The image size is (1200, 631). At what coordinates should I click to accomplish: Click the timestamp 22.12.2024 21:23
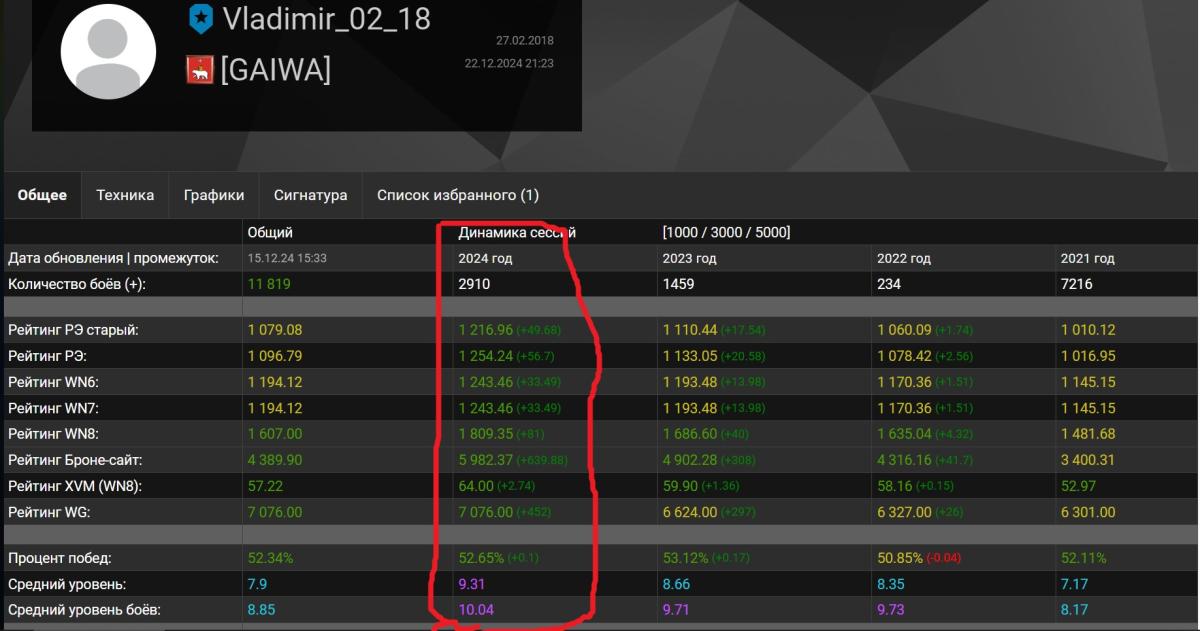[509, 63]
